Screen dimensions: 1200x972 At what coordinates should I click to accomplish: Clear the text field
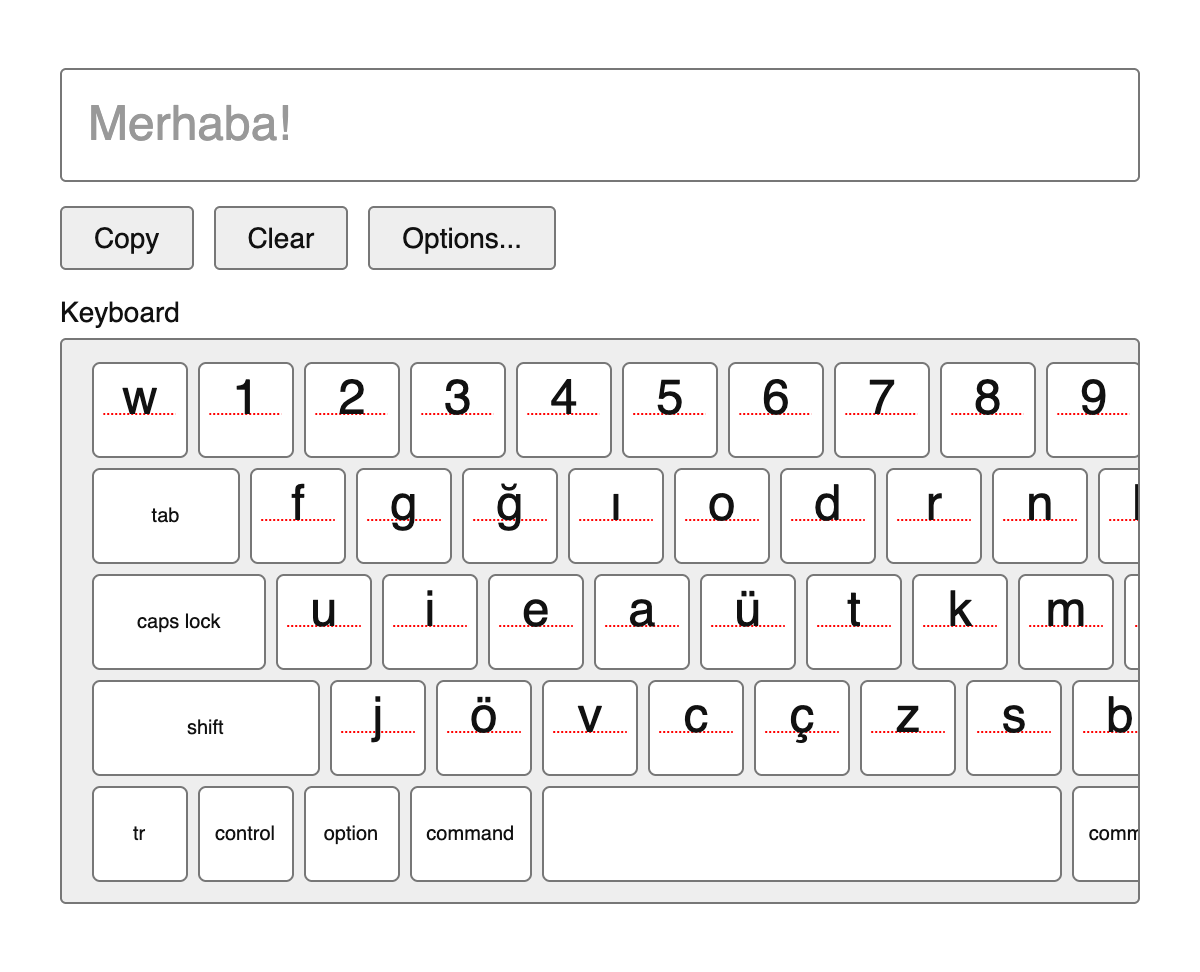click(x=281, y=238)
